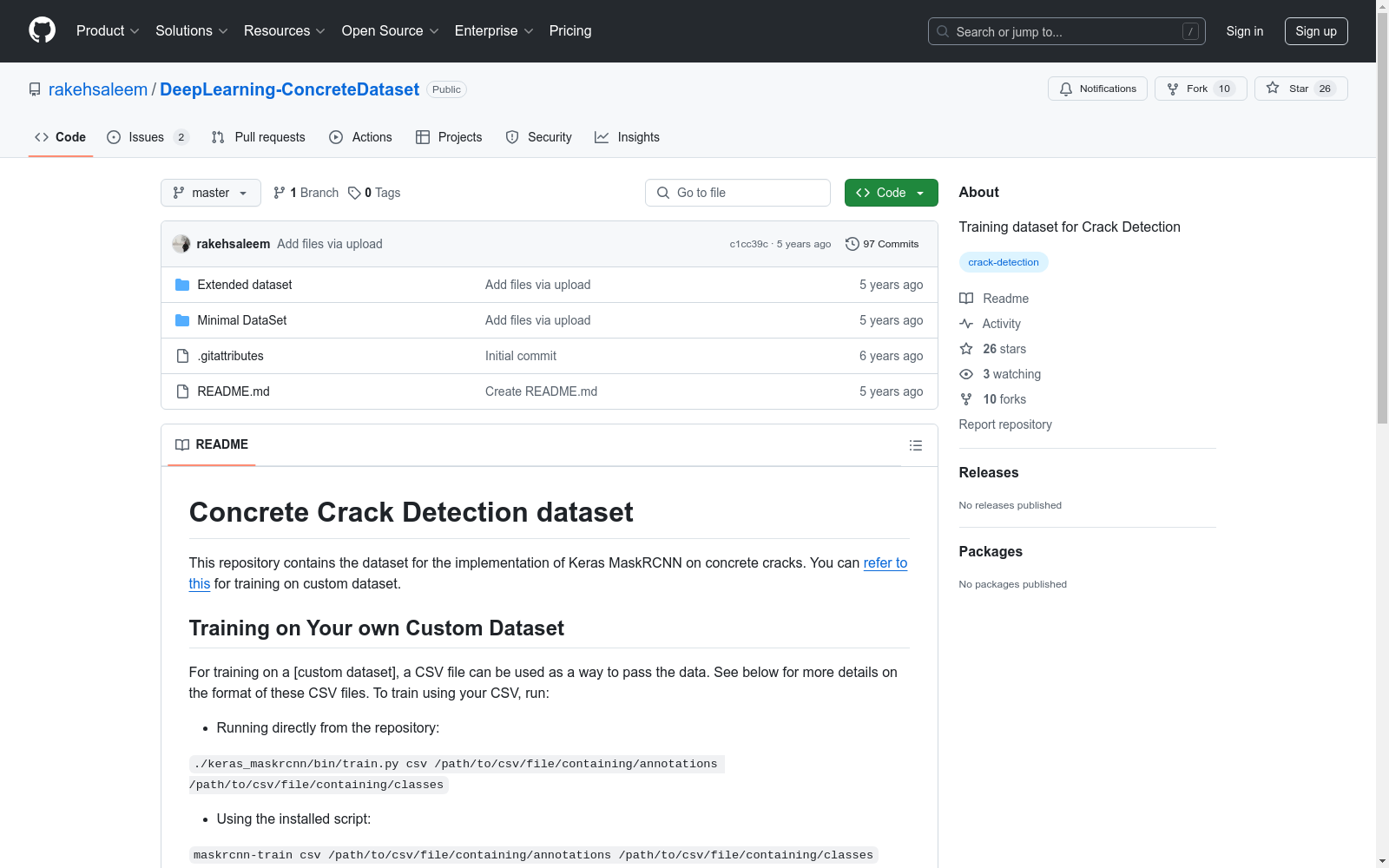This screenshot has height=868, width=1389.
Task: View the 0 Tags link
Action: point(374,193)
